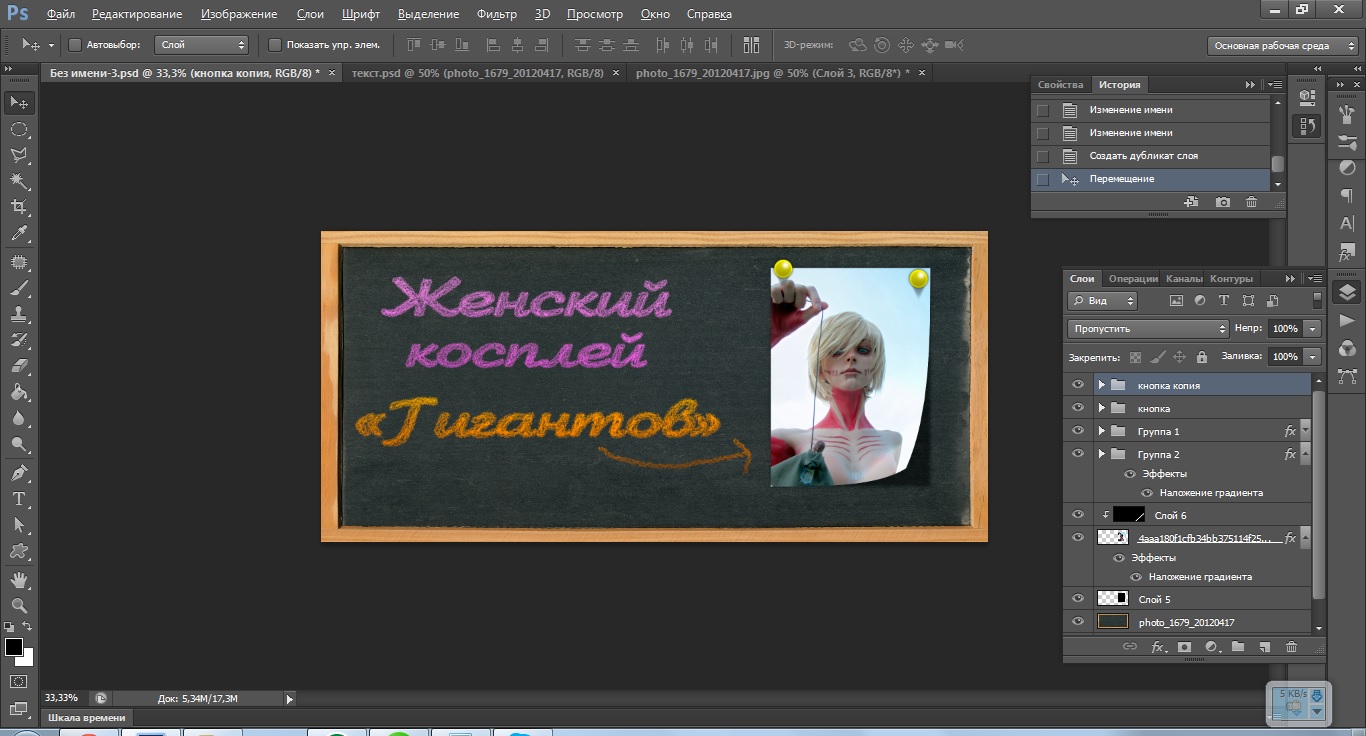Select the Hand tool

pyautogui.click(x=18, y=580)
